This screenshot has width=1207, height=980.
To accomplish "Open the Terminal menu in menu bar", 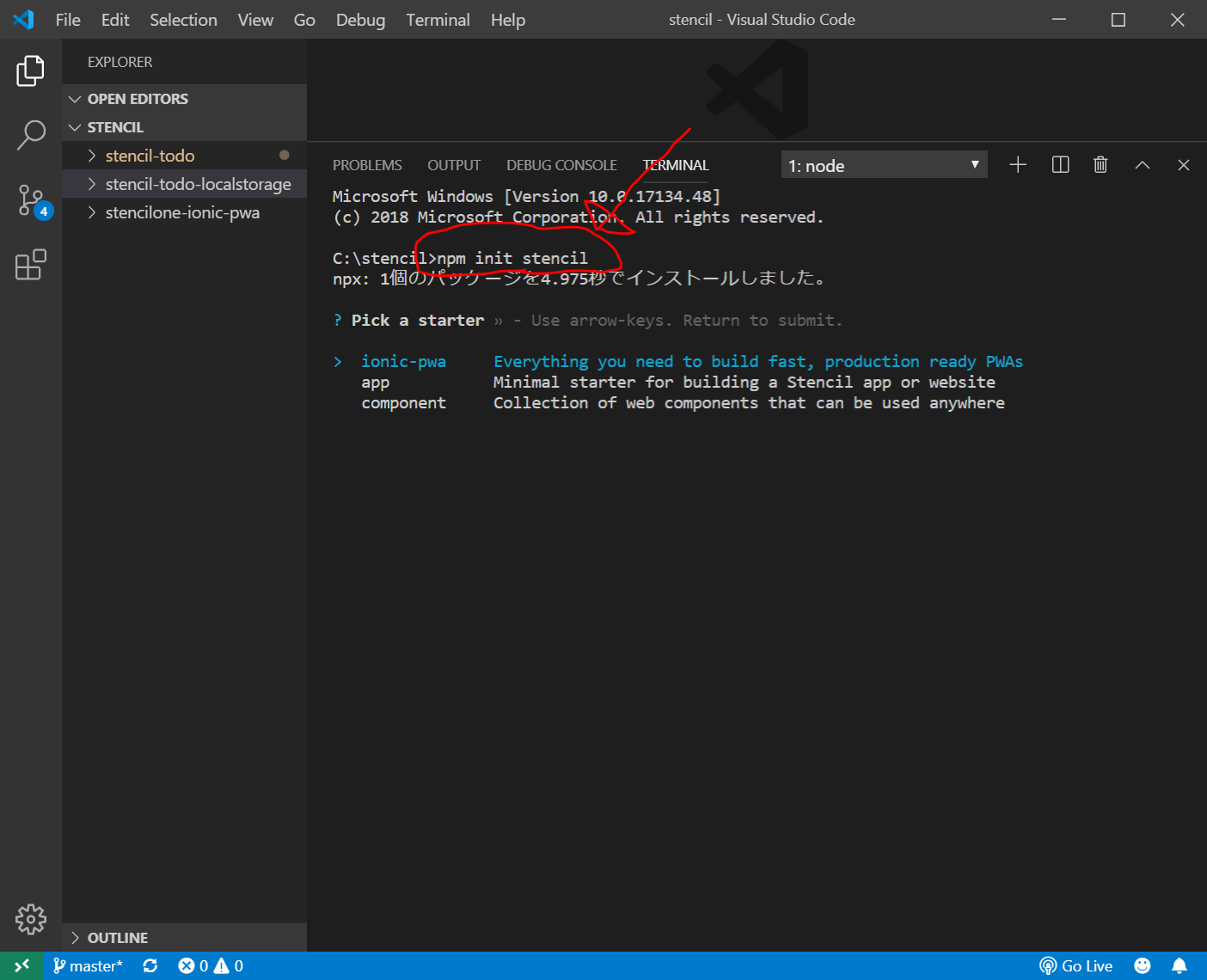I will (438, 20).
